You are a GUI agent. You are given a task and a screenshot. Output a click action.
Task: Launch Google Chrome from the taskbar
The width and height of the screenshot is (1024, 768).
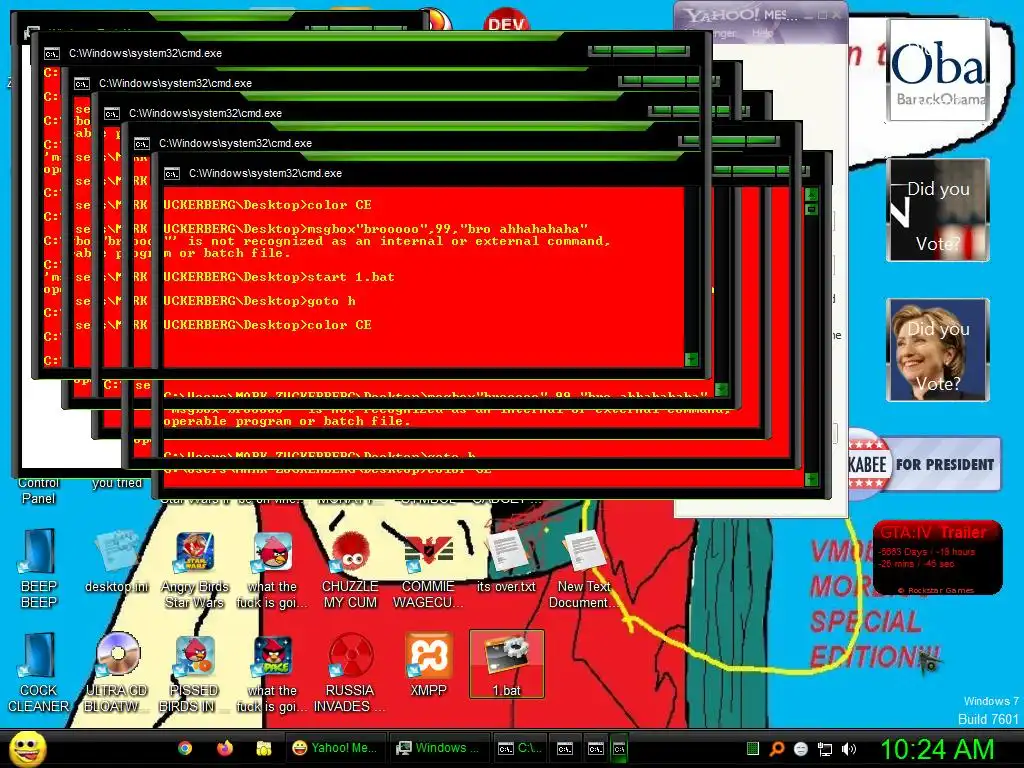(x=185, y=748)
